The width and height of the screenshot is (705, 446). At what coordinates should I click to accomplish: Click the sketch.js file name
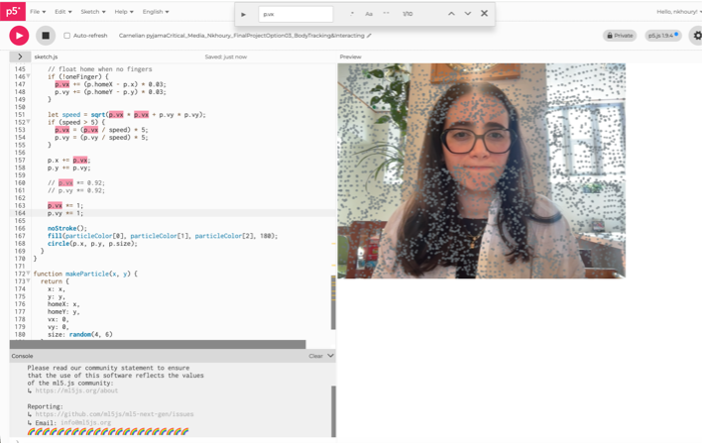(46, 57)
